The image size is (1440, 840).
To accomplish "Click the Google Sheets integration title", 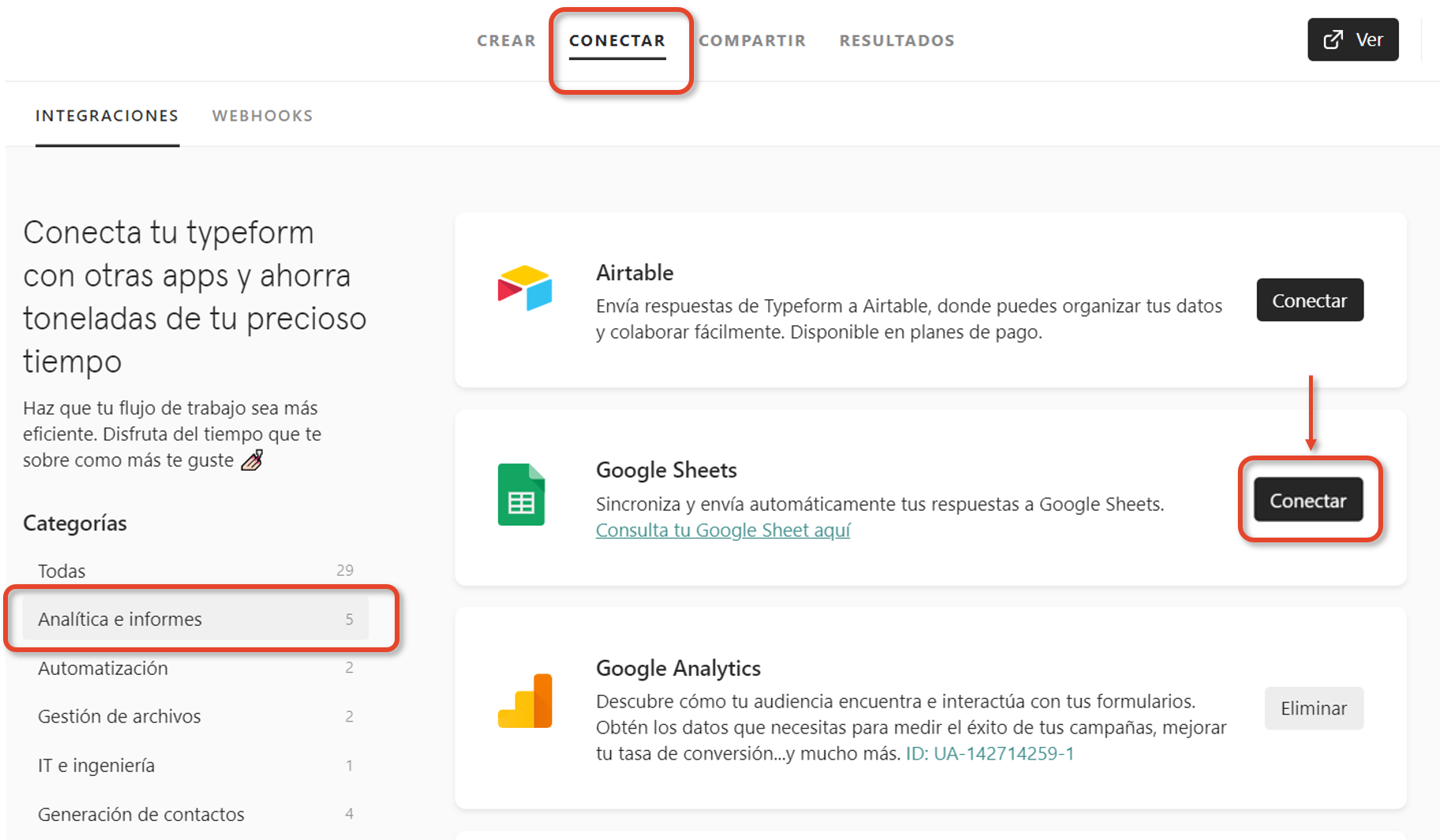I will point(666,471).
